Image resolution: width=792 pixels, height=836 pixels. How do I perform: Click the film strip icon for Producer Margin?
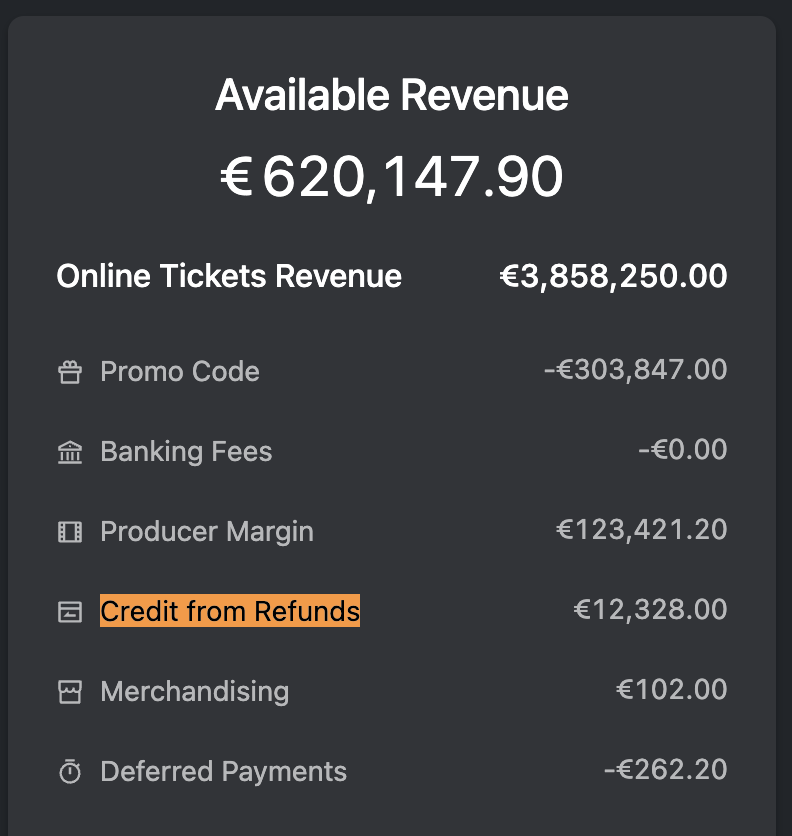tap(70, 532)
